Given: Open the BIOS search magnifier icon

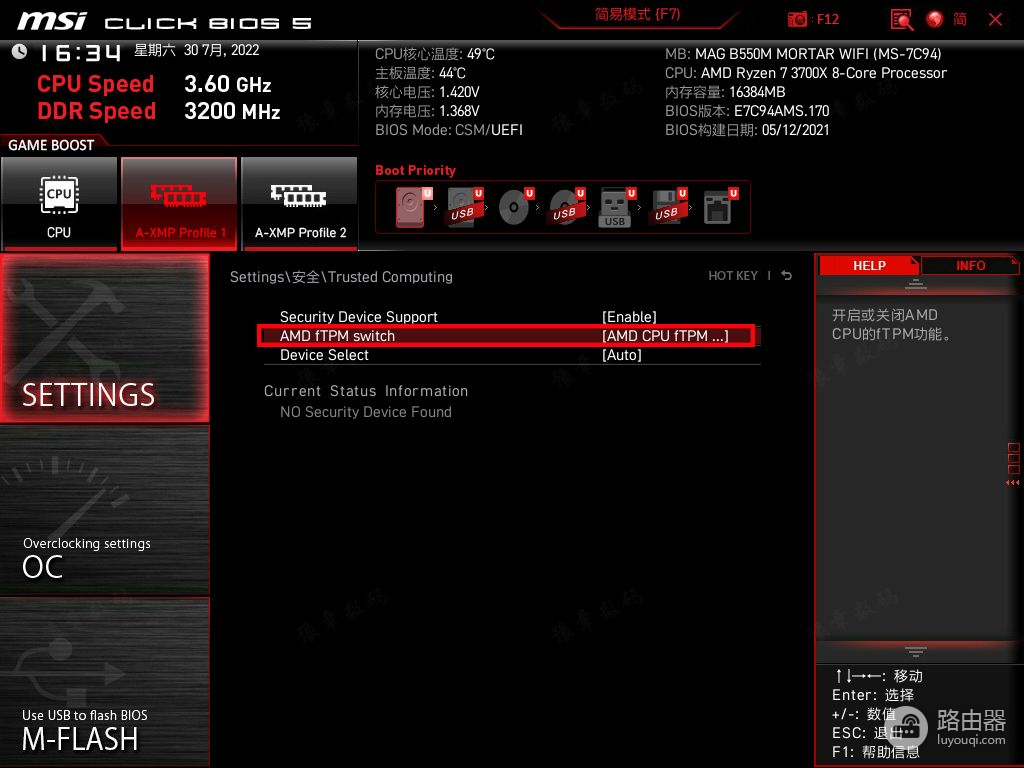Looking at the screenshot, I should click(x=901, y=19).
